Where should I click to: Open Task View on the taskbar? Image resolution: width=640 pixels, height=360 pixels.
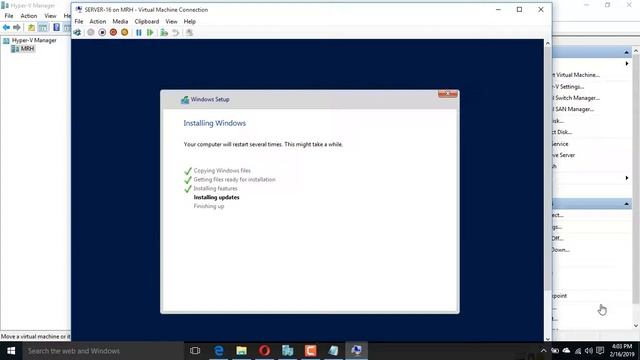click(x=195, y=351)
